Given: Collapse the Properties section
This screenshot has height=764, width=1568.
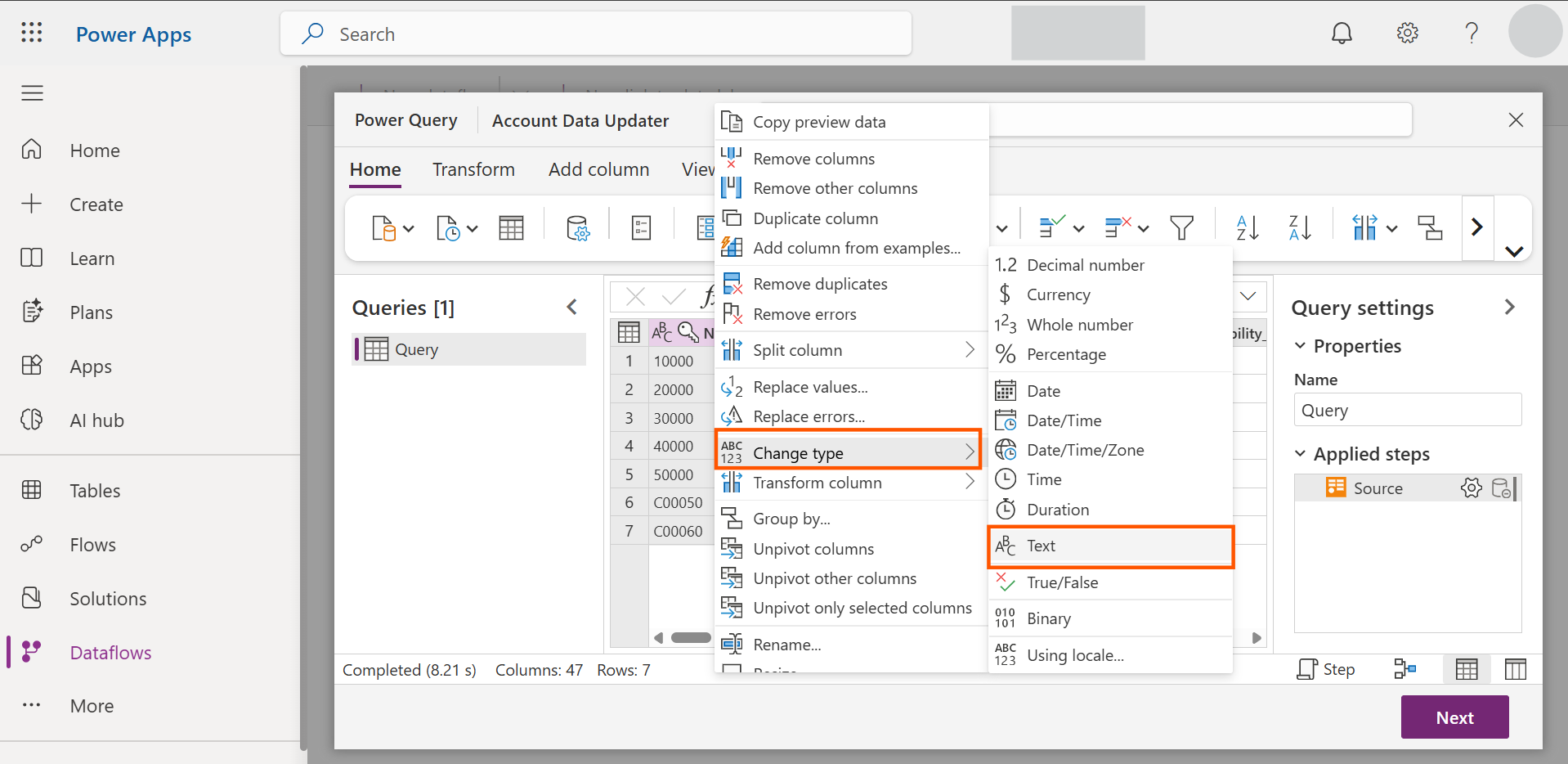Looking at the screenshot, I should pos(1300,346).
